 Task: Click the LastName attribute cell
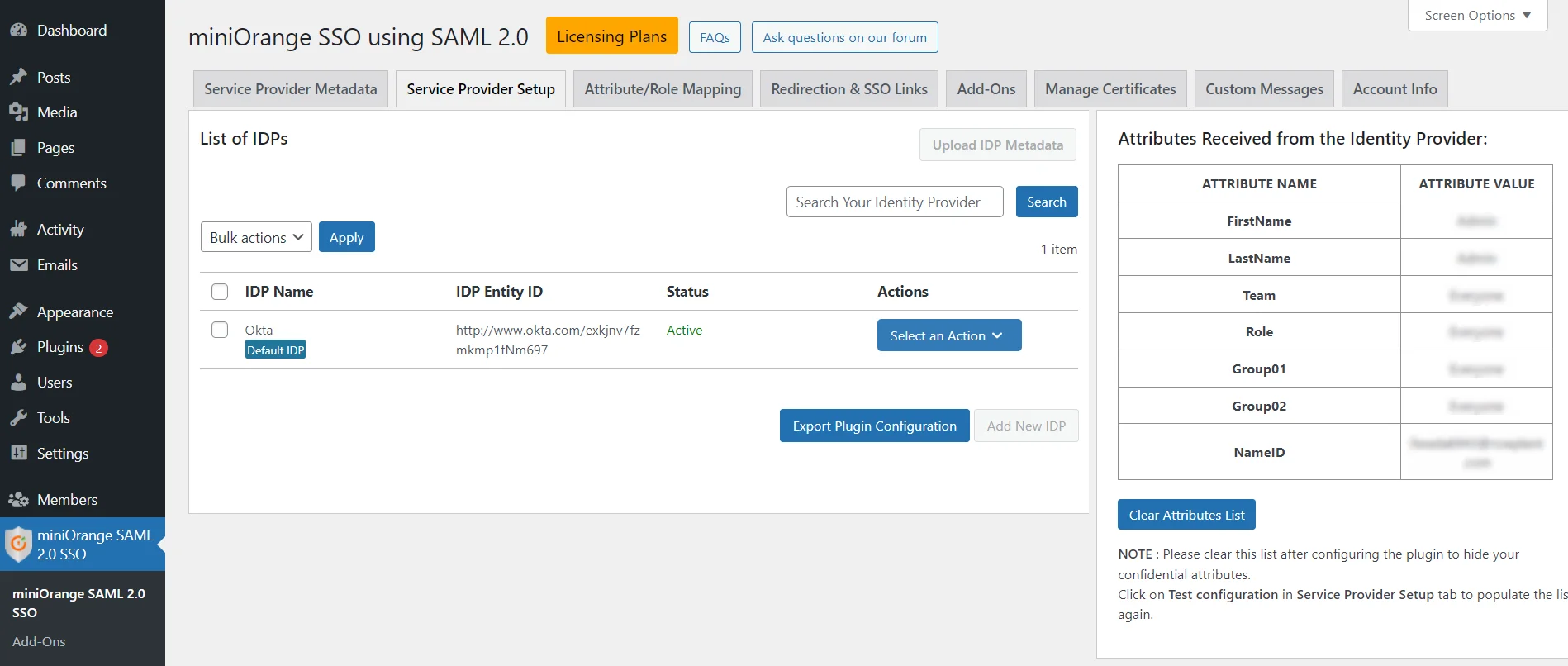[x=1259, y=258]
